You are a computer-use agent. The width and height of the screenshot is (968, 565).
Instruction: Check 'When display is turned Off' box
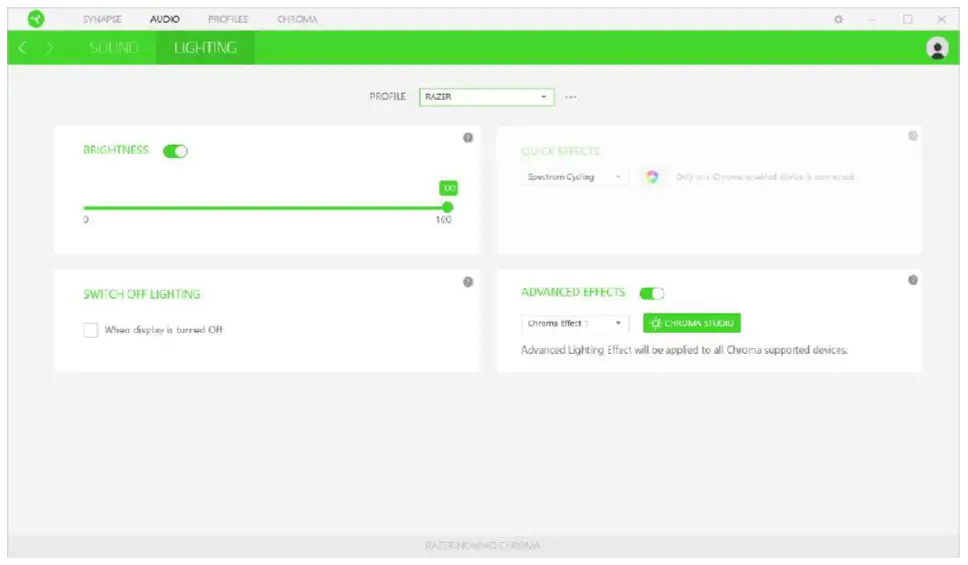(91, 330)
